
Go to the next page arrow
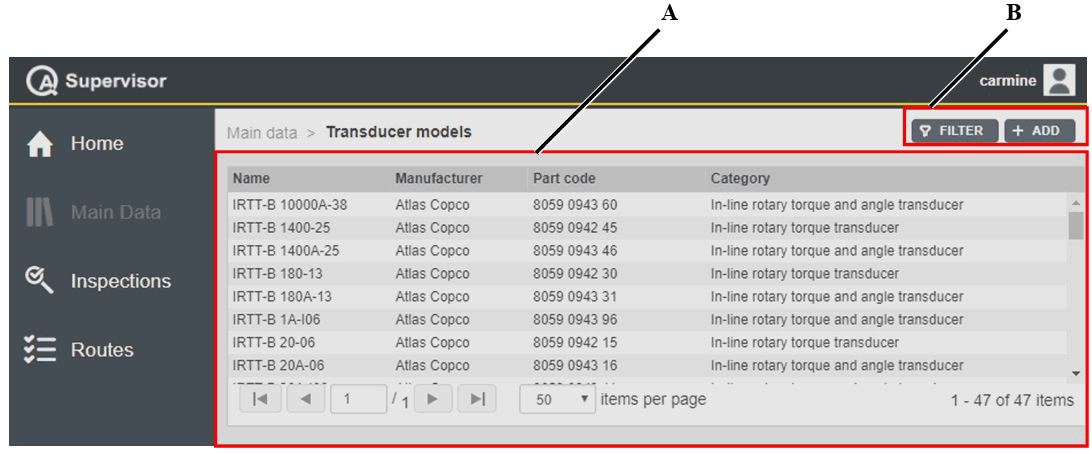pyautogui.click(x=433, y=399)
